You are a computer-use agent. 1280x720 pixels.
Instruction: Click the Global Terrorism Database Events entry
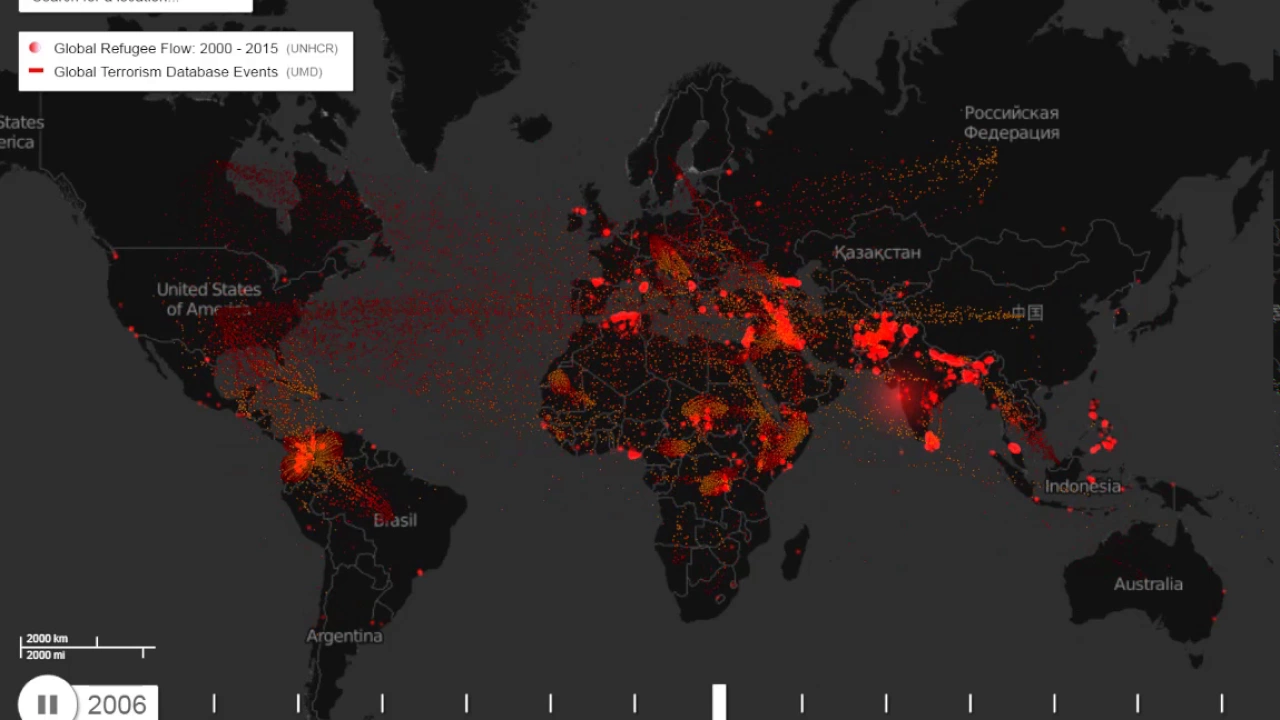point(166,72)
